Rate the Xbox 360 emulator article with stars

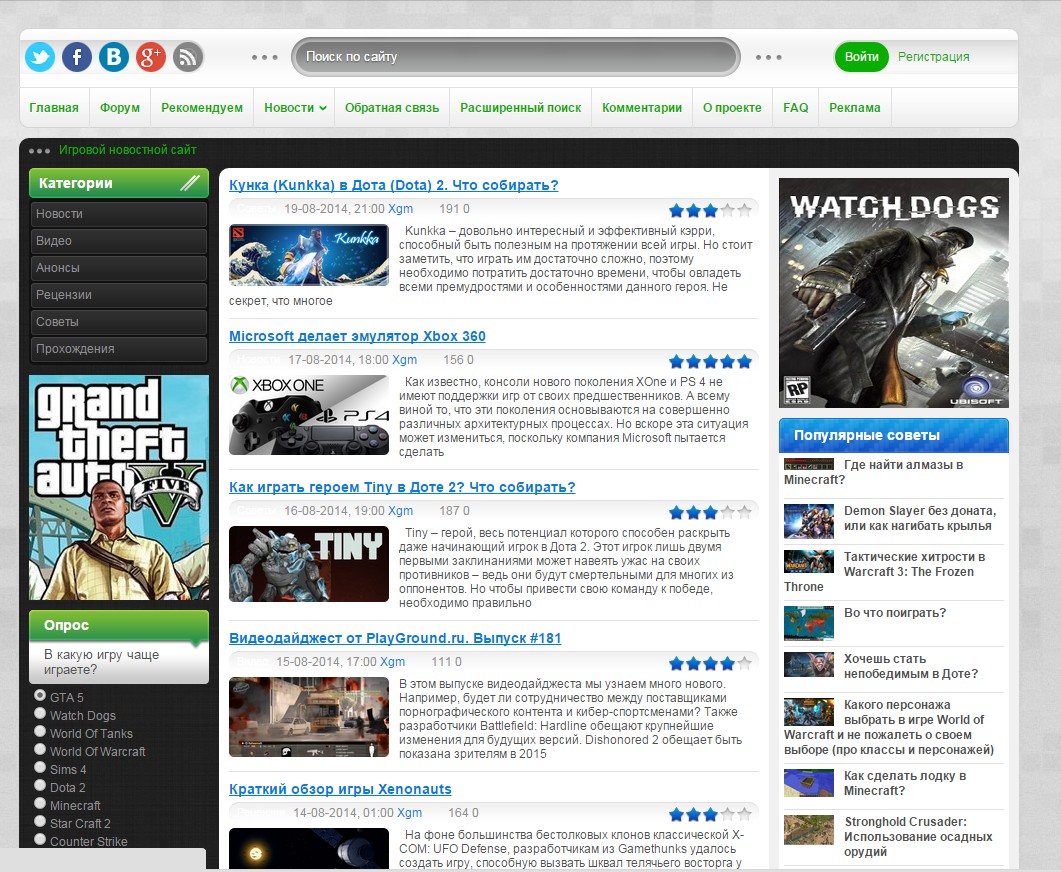710,361
